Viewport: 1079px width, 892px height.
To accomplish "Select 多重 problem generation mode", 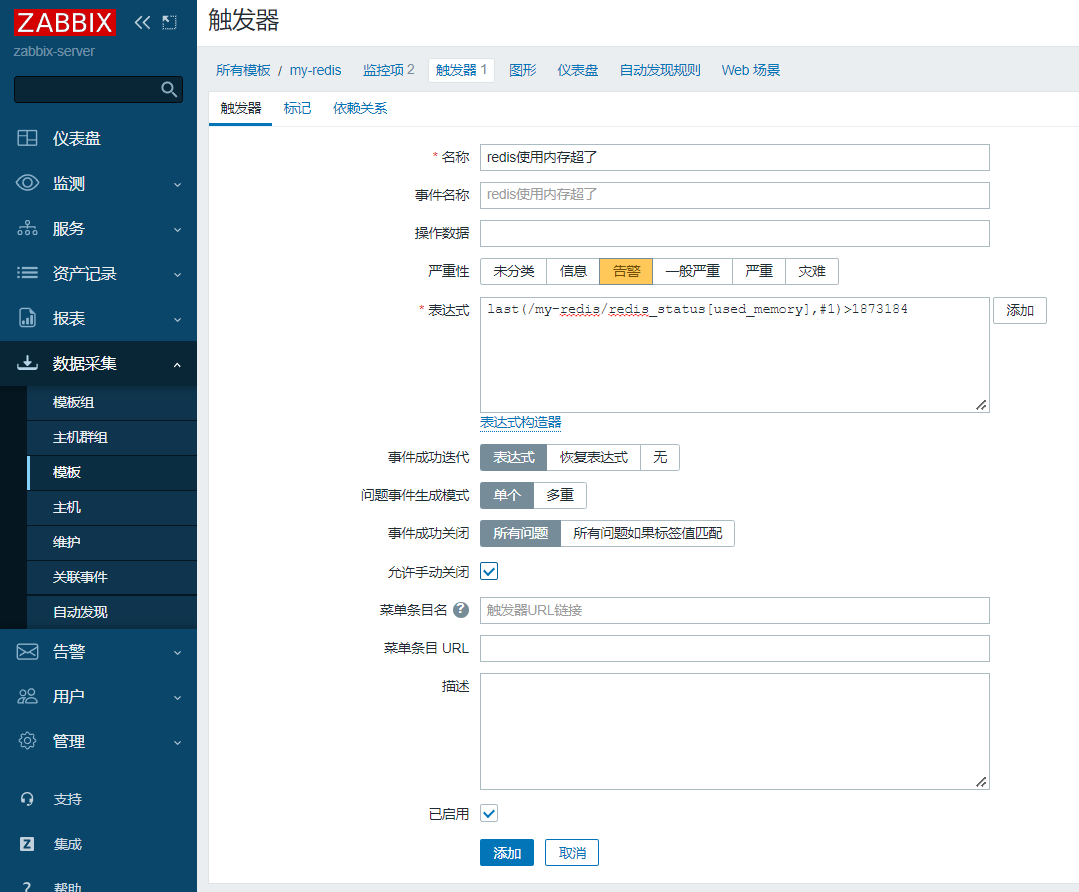I will tap(560, 496).
